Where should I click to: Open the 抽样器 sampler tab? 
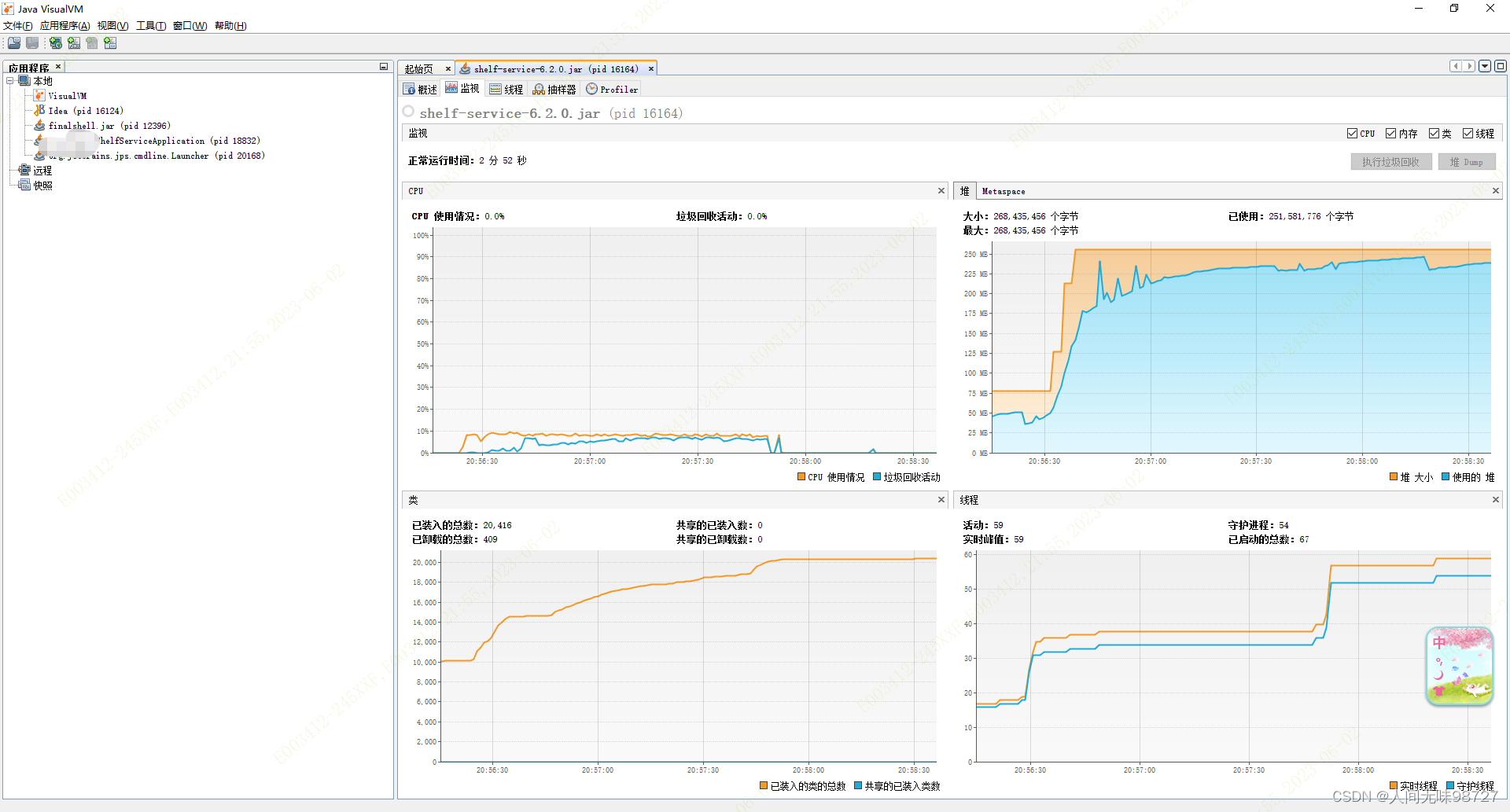click(x=554, y=90)
